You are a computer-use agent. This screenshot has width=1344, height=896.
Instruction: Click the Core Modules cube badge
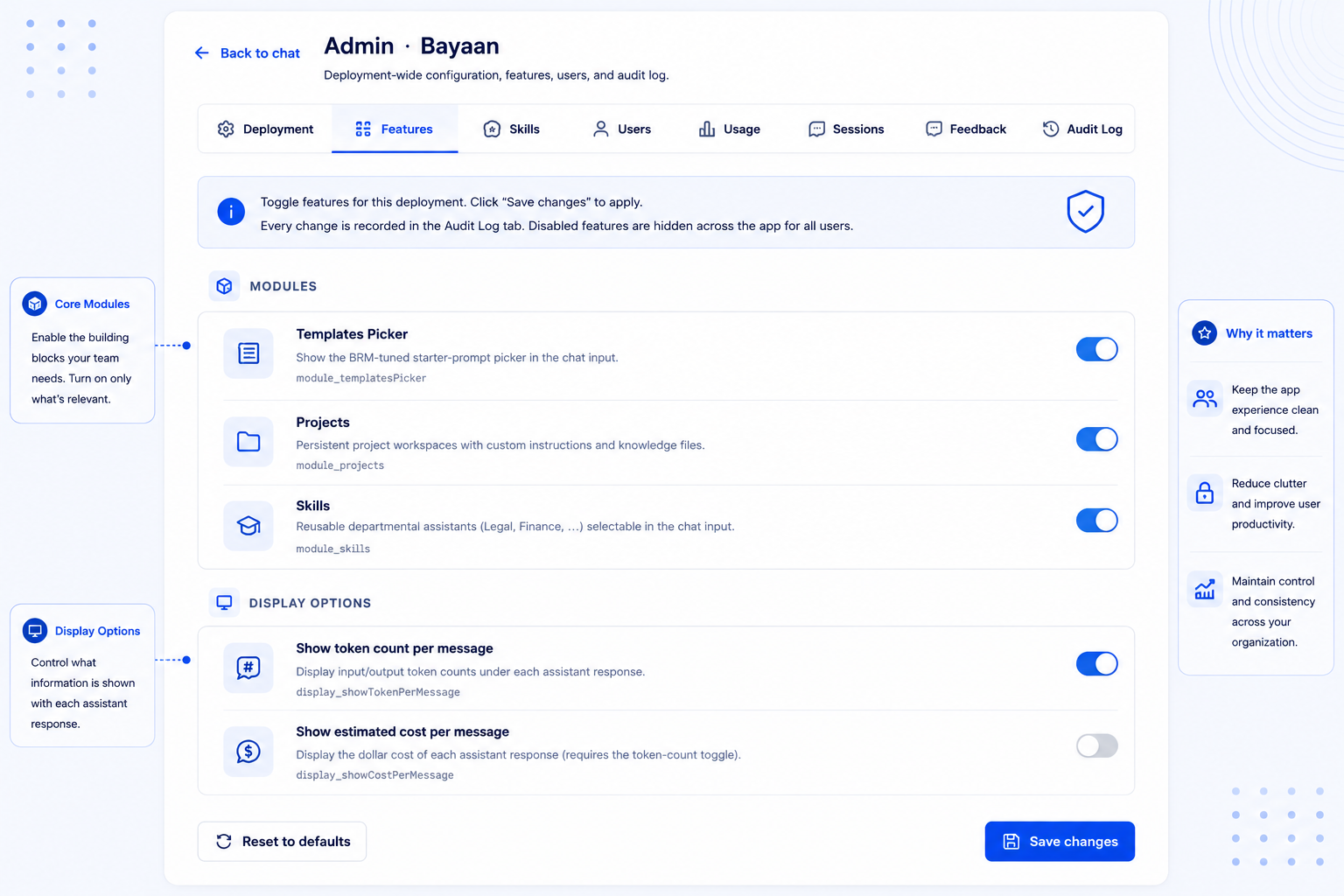pyautogui.click(x=35, y=304)
